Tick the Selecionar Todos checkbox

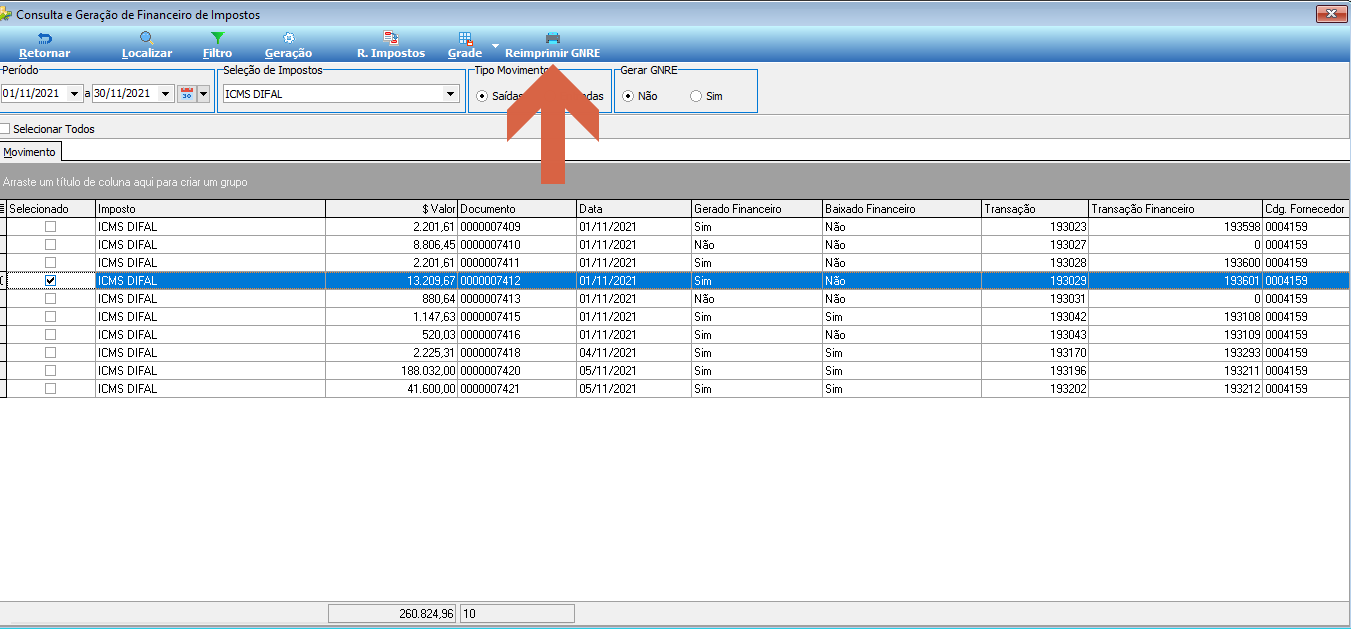5,129
